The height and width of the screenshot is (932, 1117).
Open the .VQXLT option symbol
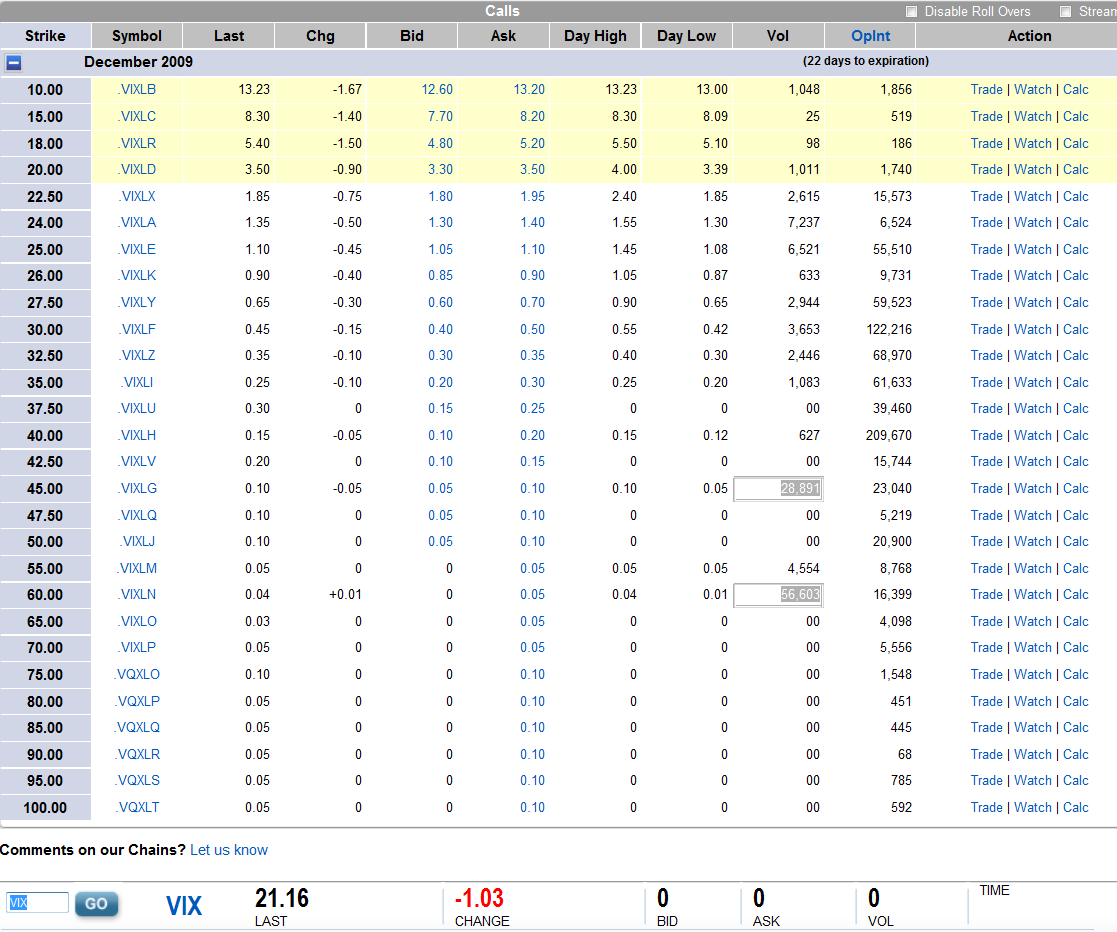[137, 808]
